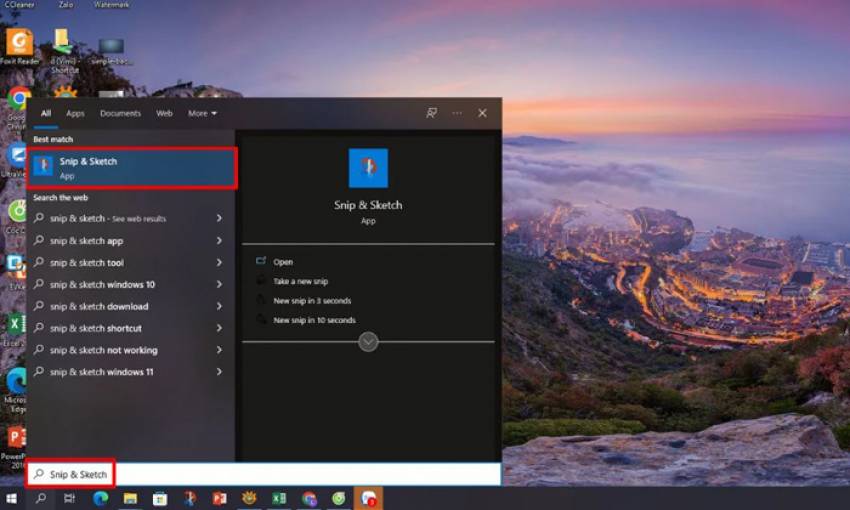Image resolution: width=850 pixels, height=510 pixels.
Task: Click the Windows Start button
Action: tap(11, 498)
